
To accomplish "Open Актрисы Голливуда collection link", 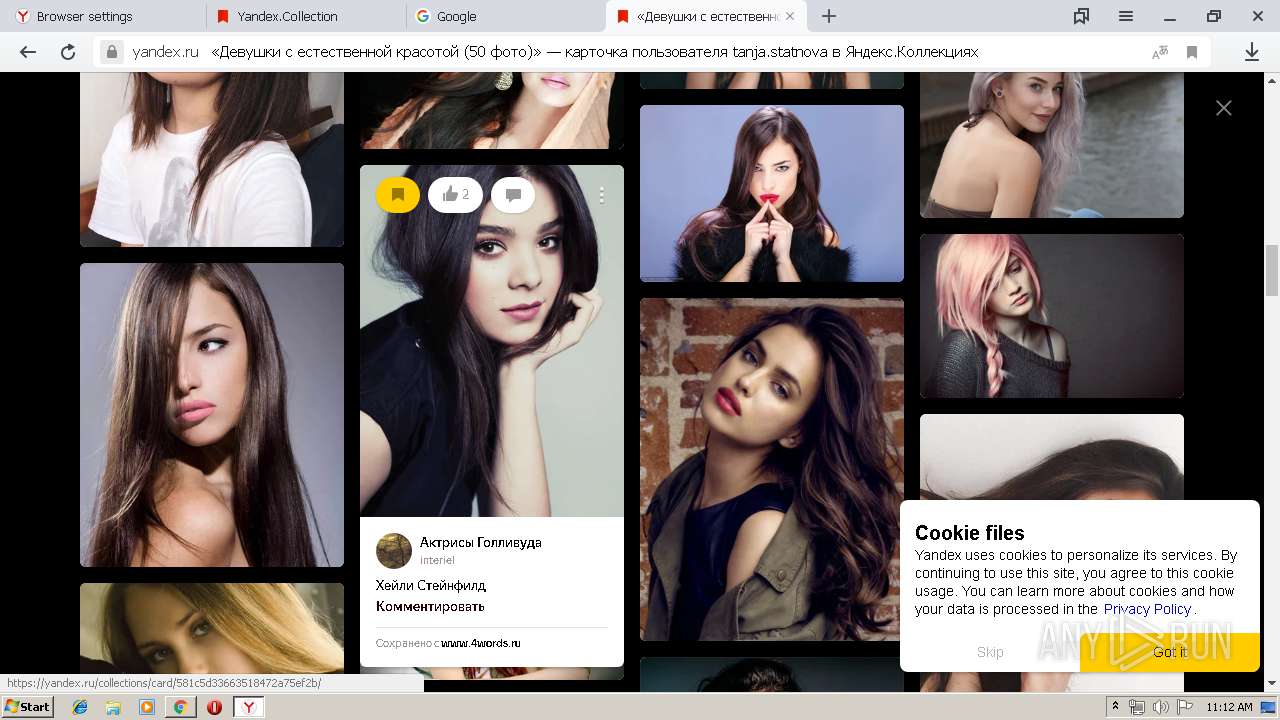I will [x=481, y=542].
